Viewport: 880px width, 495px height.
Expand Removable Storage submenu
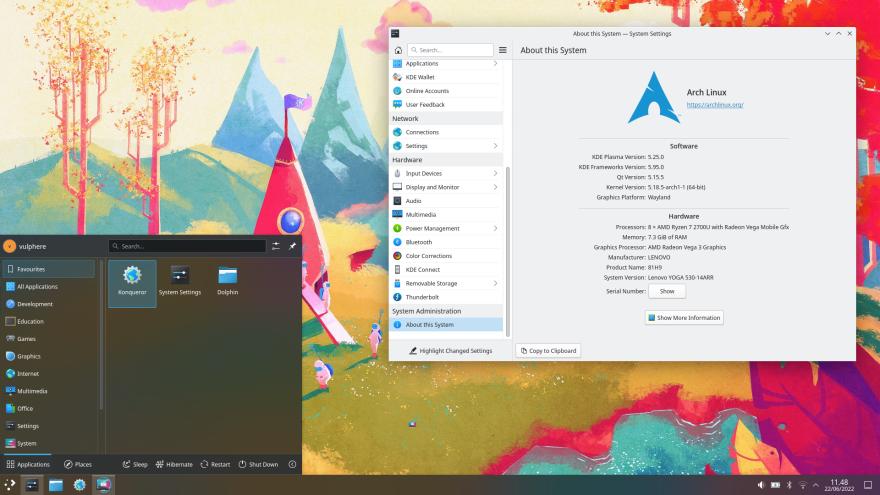click(495, 283)
